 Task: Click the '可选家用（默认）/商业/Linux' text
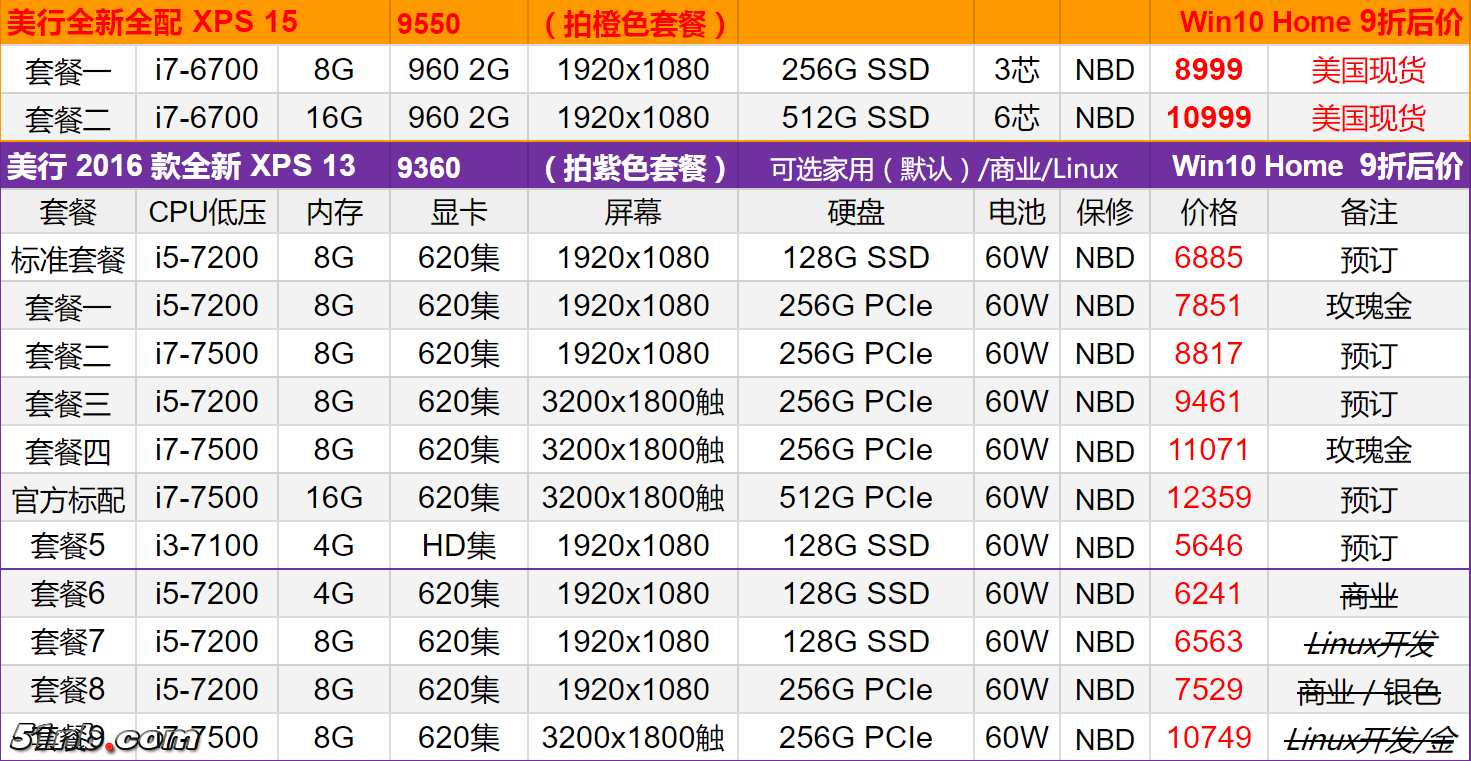point(945,168)
